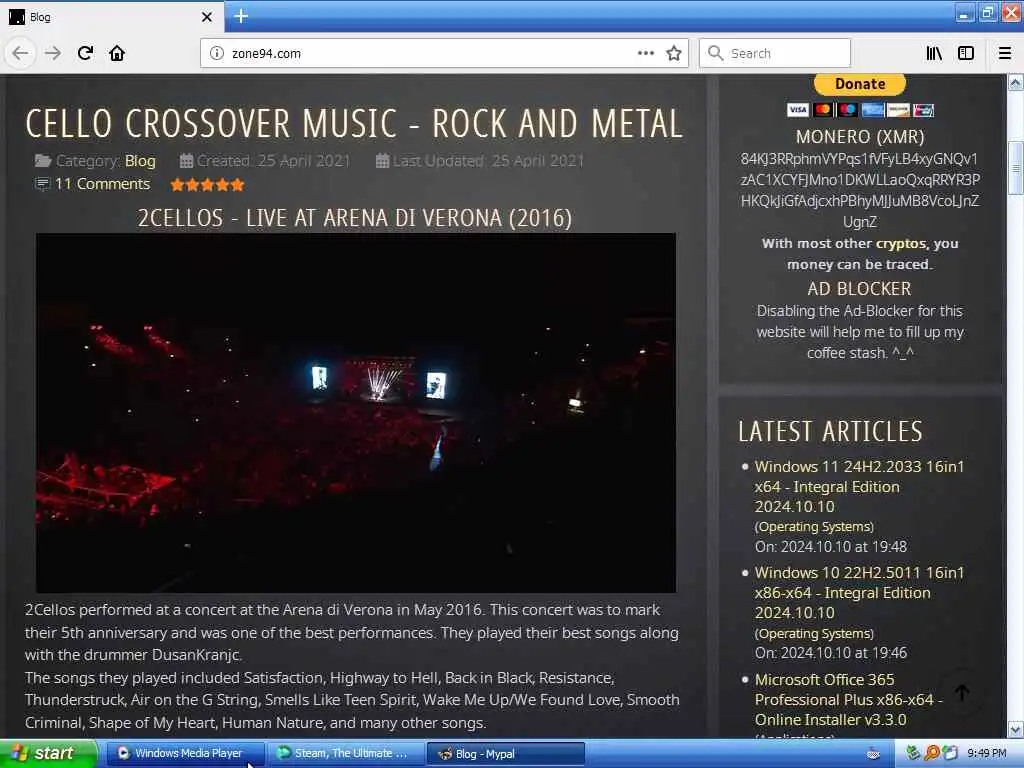This screenshot has height=768, width=1024.
Task: Switch to Steam taskbar item
Action: 345,754
